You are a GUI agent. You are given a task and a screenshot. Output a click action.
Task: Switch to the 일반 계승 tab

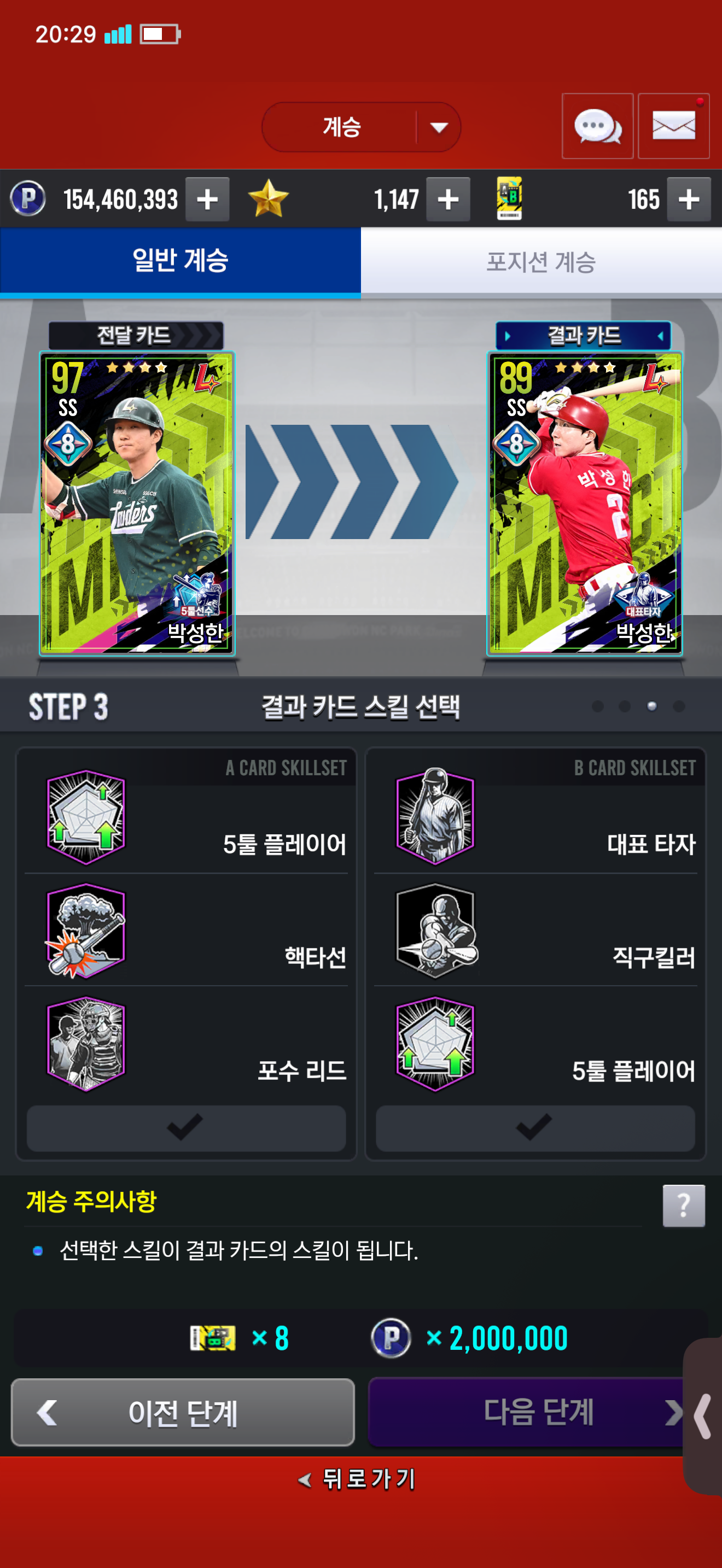180,262
